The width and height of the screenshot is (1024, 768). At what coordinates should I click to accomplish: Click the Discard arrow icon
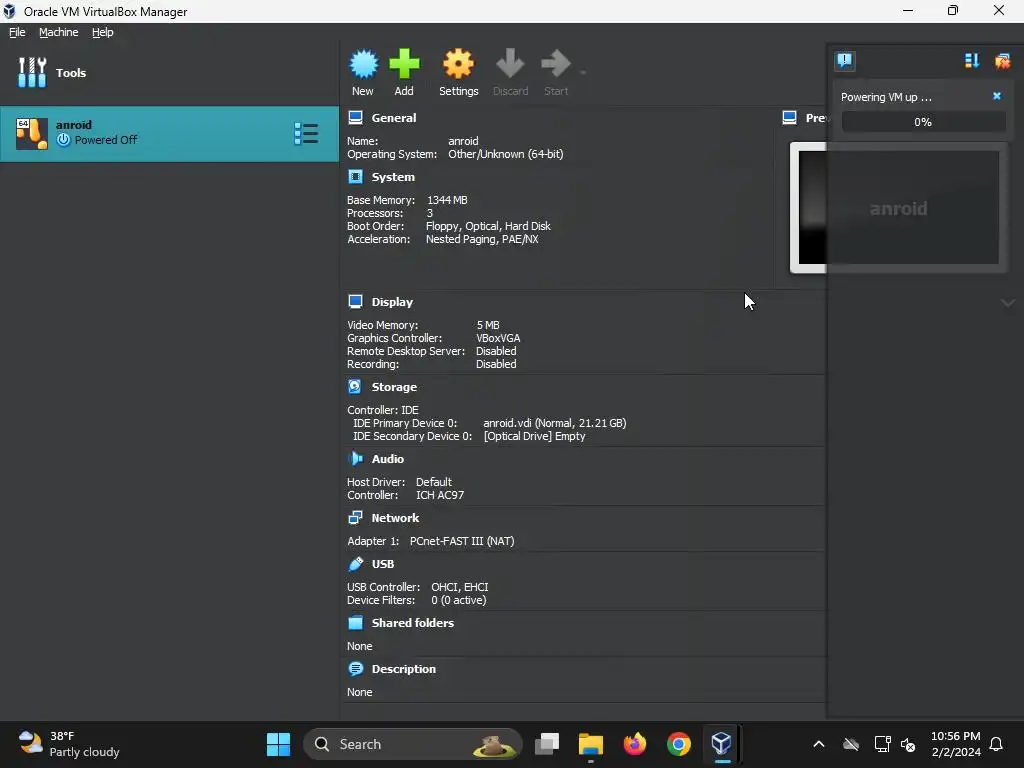point(510,64)
